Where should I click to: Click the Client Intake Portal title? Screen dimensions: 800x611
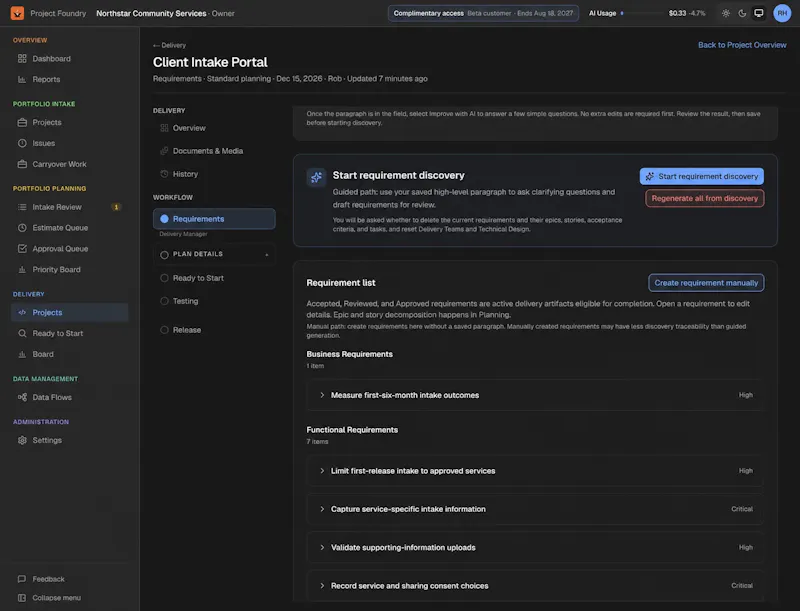pos(210,62)
